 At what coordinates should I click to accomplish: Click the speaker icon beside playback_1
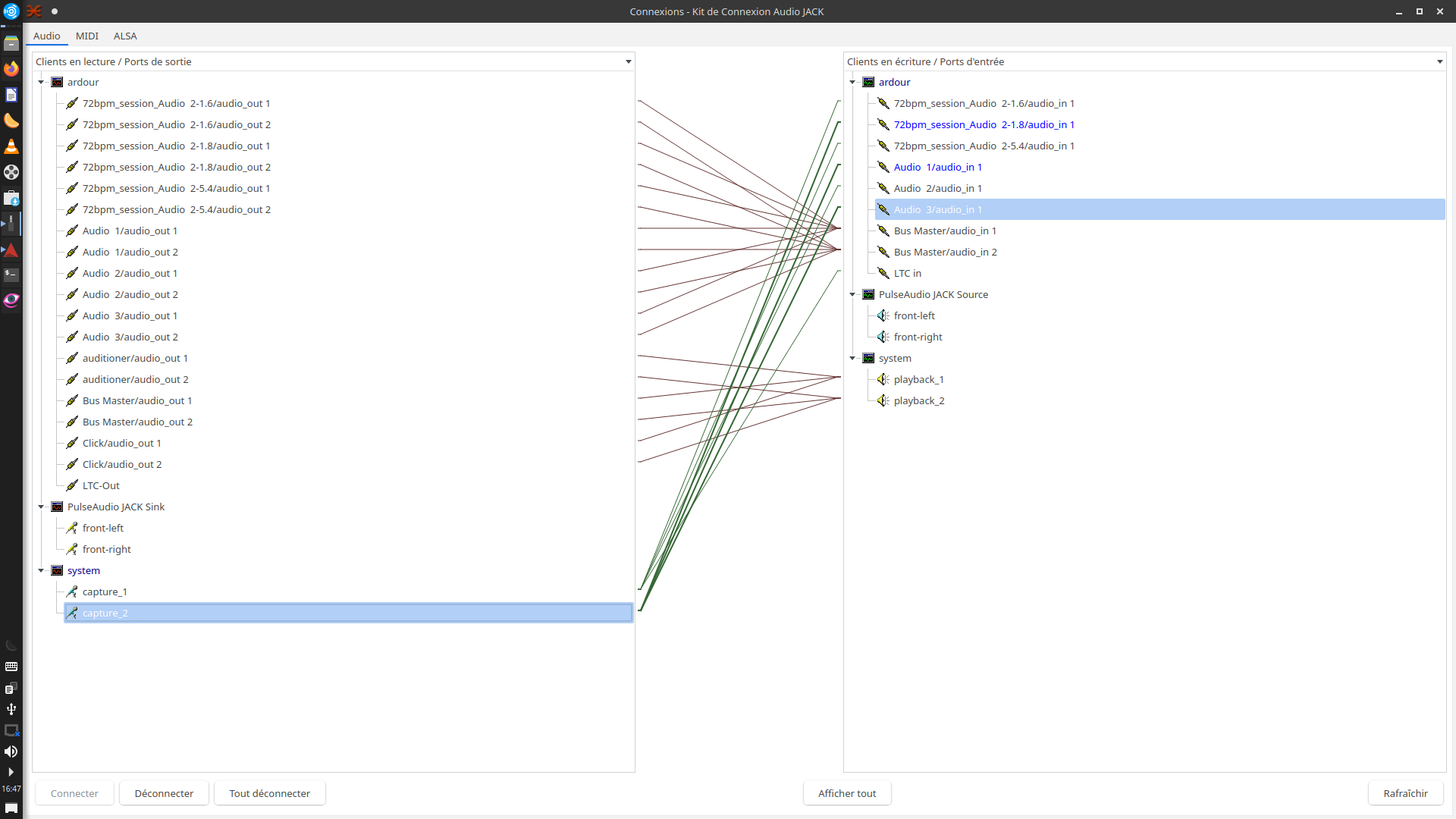883,379
